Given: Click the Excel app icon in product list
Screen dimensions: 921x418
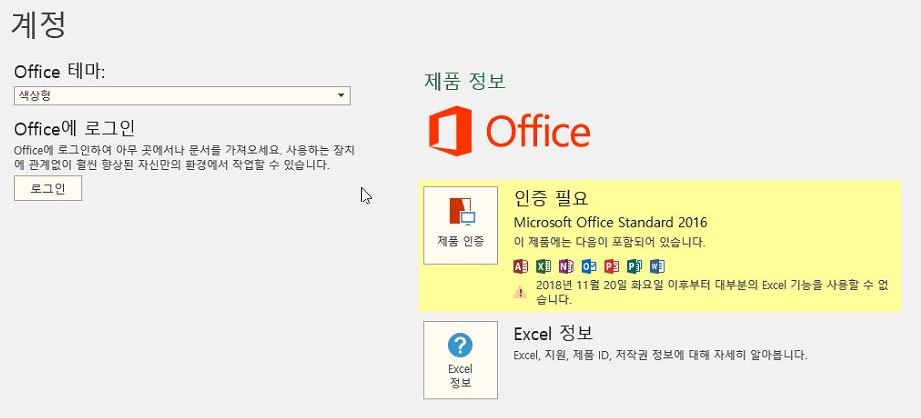Looking at the screenshot, I should click(543, 267).
